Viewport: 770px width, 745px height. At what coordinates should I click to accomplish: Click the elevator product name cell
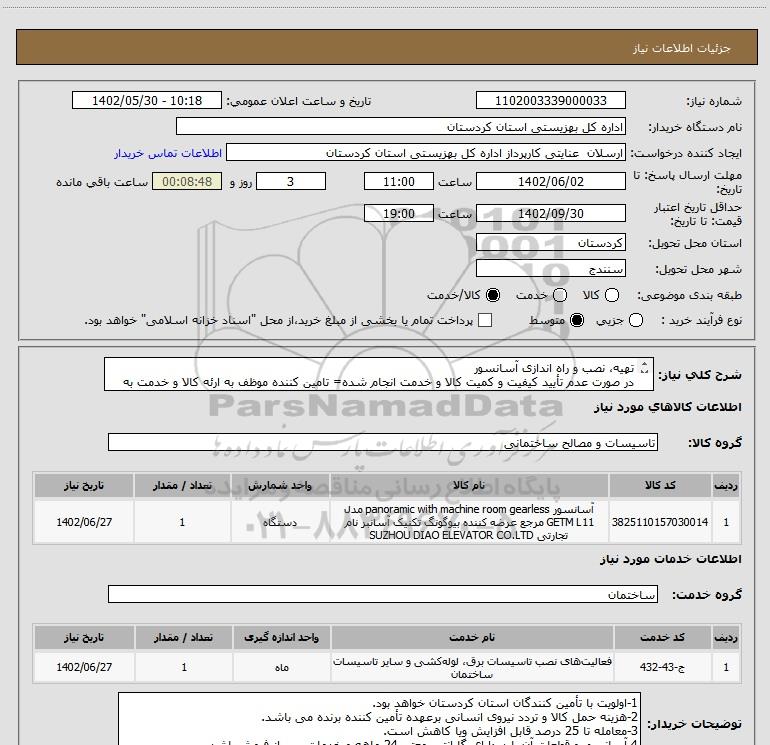(469, 522)
